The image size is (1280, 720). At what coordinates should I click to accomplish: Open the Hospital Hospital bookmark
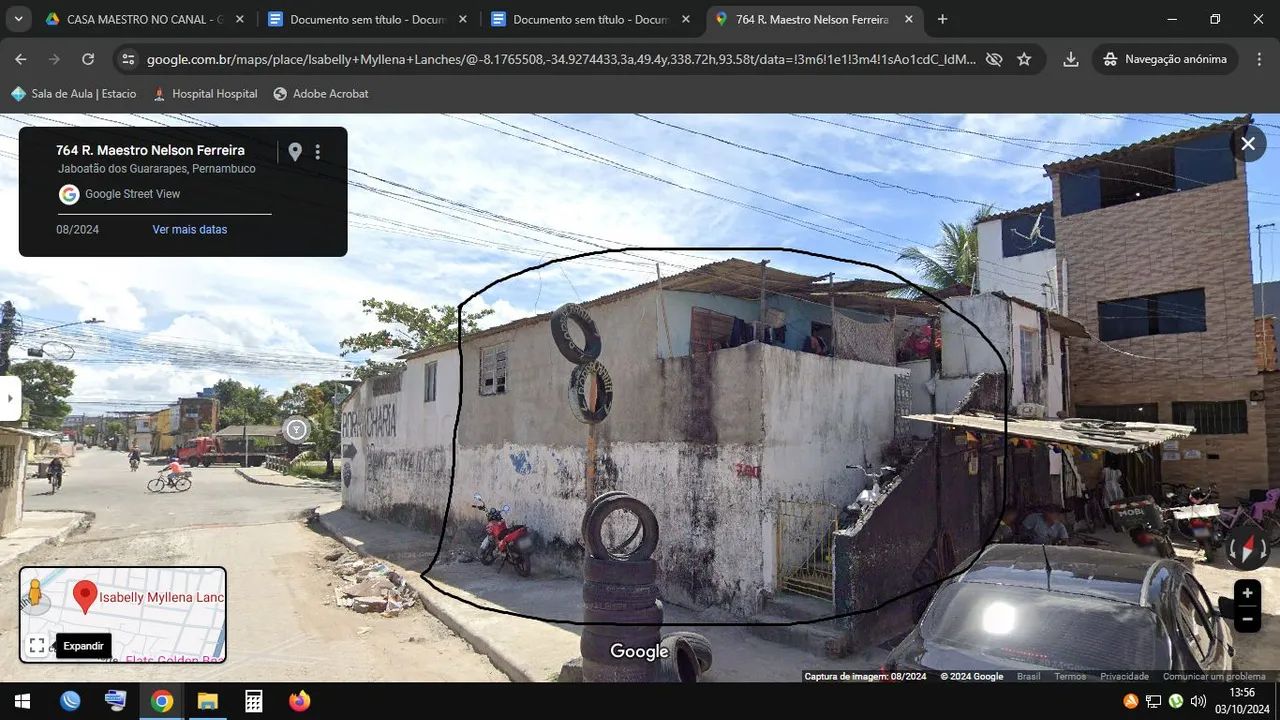(205, 94)
